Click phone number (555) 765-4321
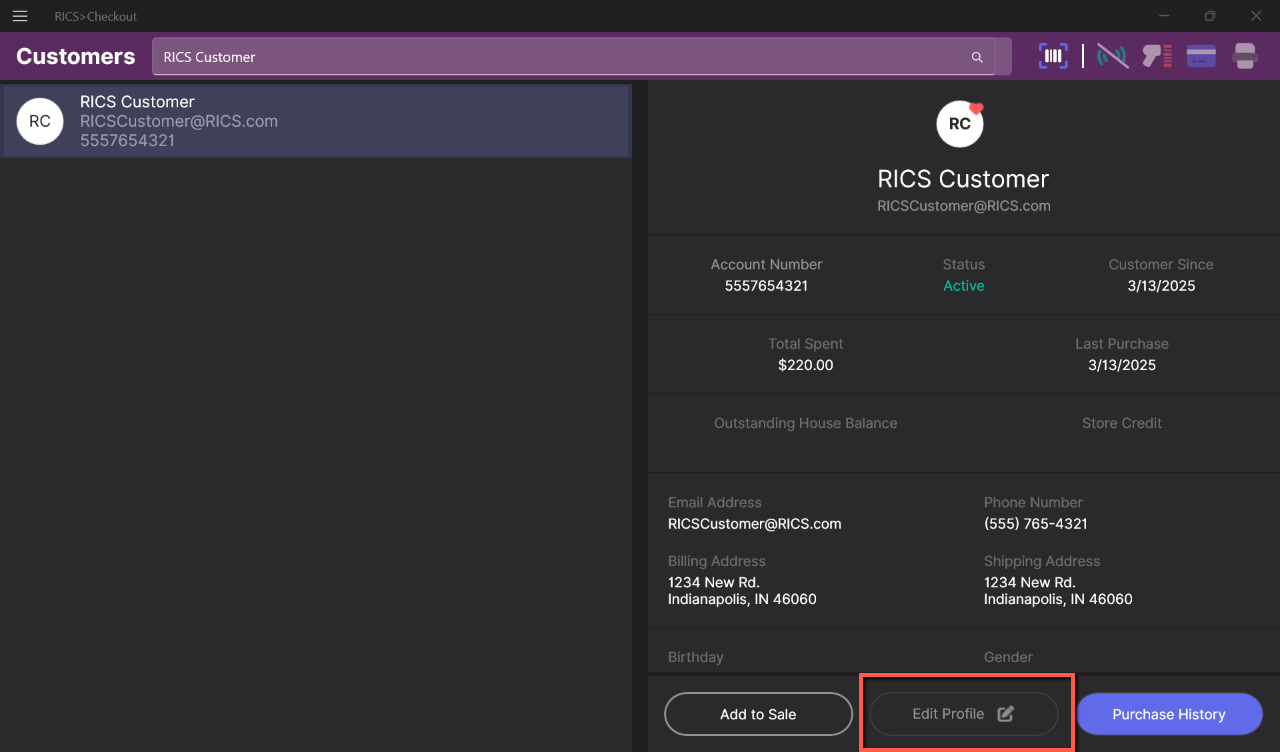This screenshot has width=1280, height=752. (x=1036, y=524)
